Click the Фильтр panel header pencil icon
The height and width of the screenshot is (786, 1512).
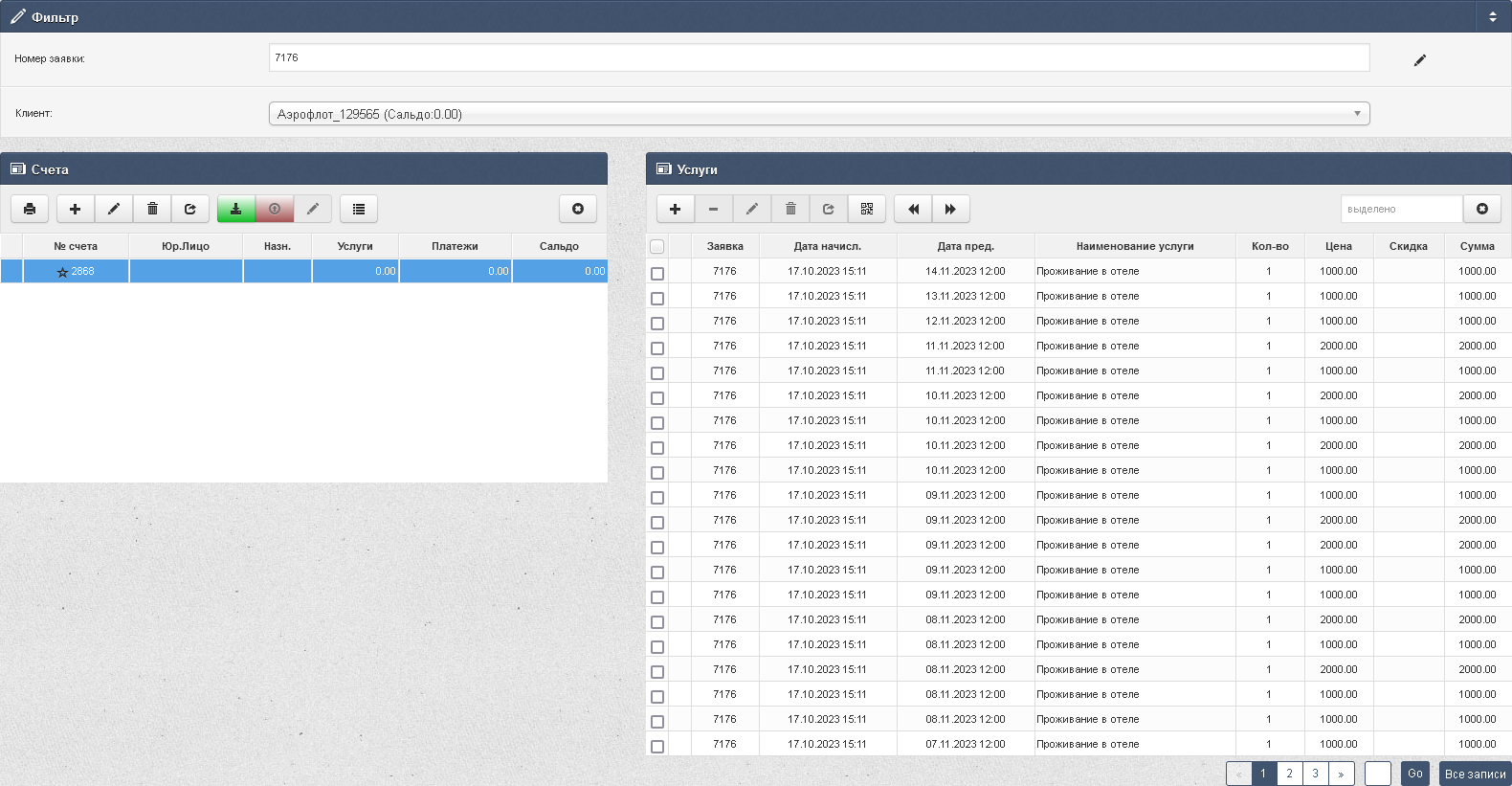(18, 16)
